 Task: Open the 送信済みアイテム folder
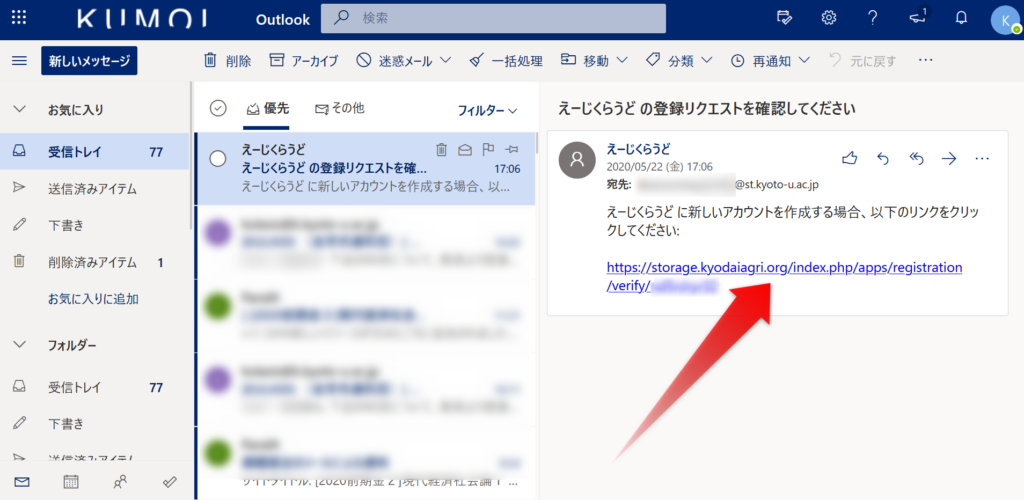point(92,189)
